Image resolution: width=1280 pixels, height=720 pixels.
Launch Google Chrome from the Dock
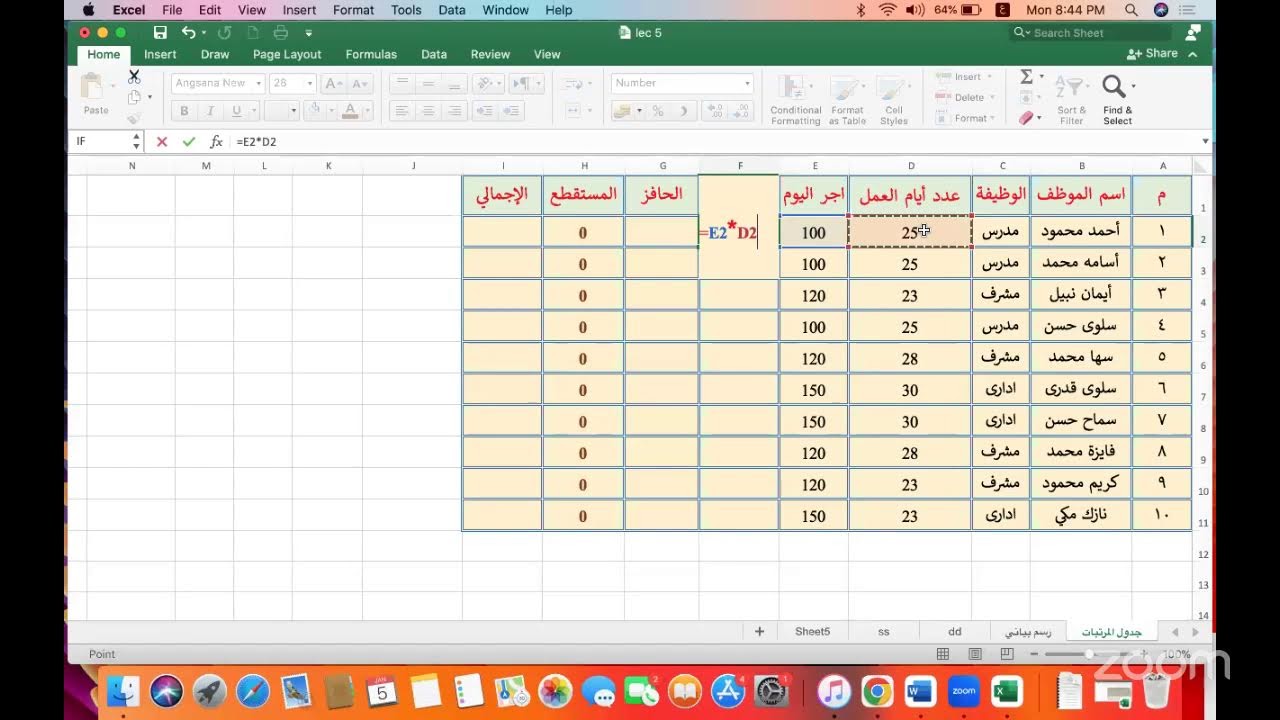click(878, 691)
